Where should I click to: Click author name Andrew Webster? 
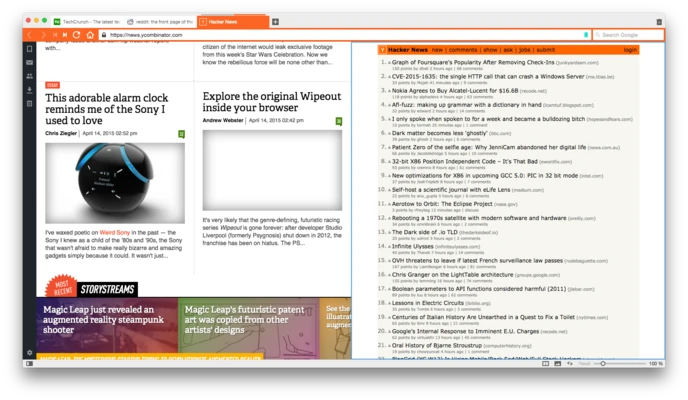pos(222,120)
